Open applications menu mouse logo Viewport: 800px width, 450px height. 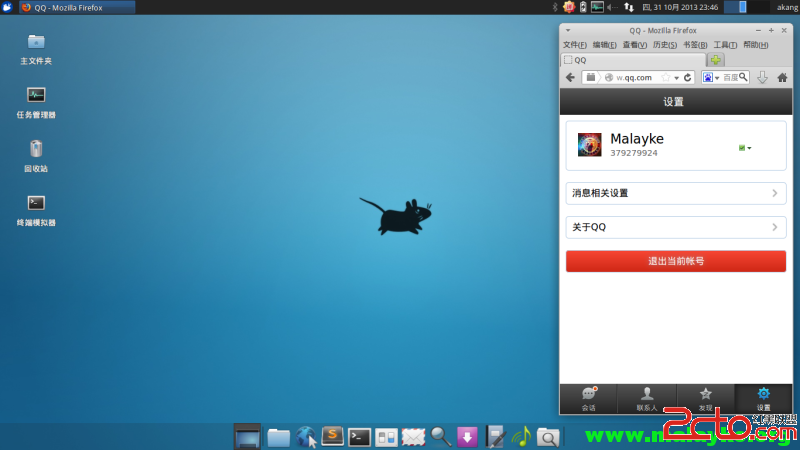[x=7, y=7]
